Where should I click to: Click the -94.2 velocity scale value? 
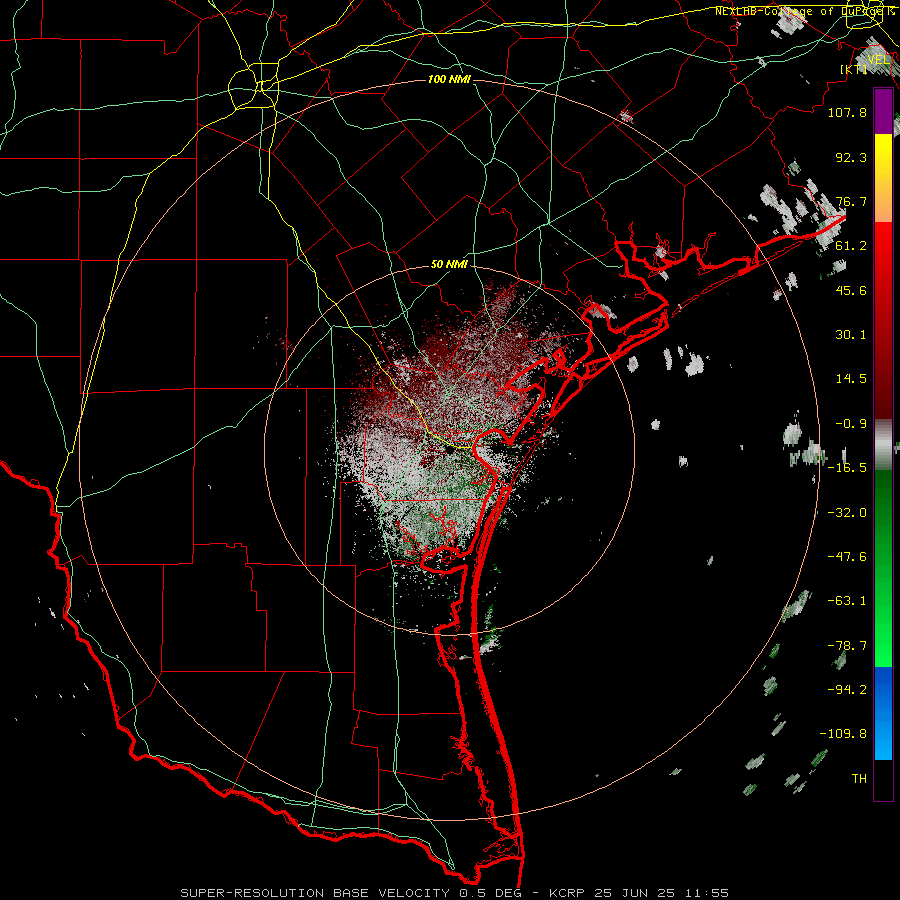(847, 690)
